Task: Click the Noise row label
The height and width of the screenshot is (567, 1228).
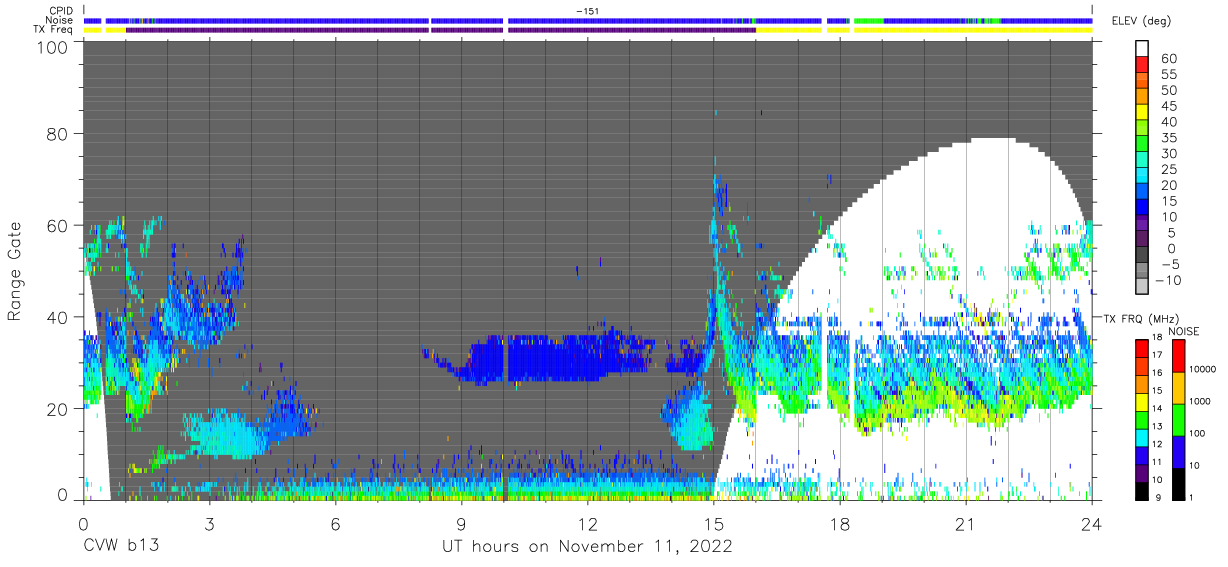Action: pos(60,20)
